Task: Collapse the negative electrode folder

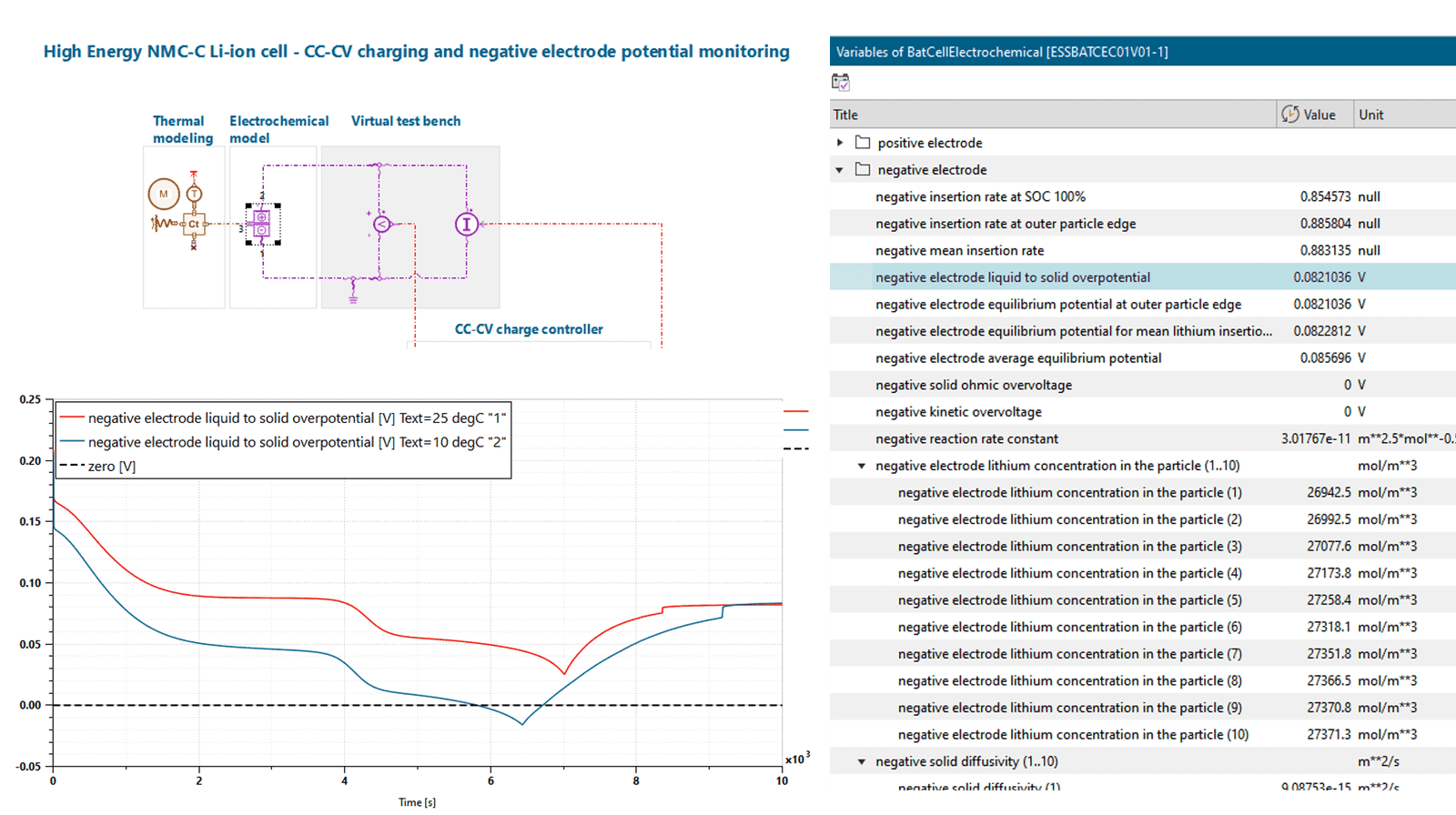Action: (x=840, y=170)
